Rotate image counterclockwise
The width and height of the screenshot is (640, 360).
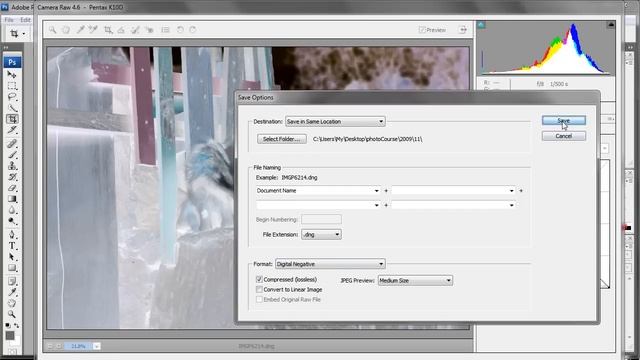coord(180,30)
